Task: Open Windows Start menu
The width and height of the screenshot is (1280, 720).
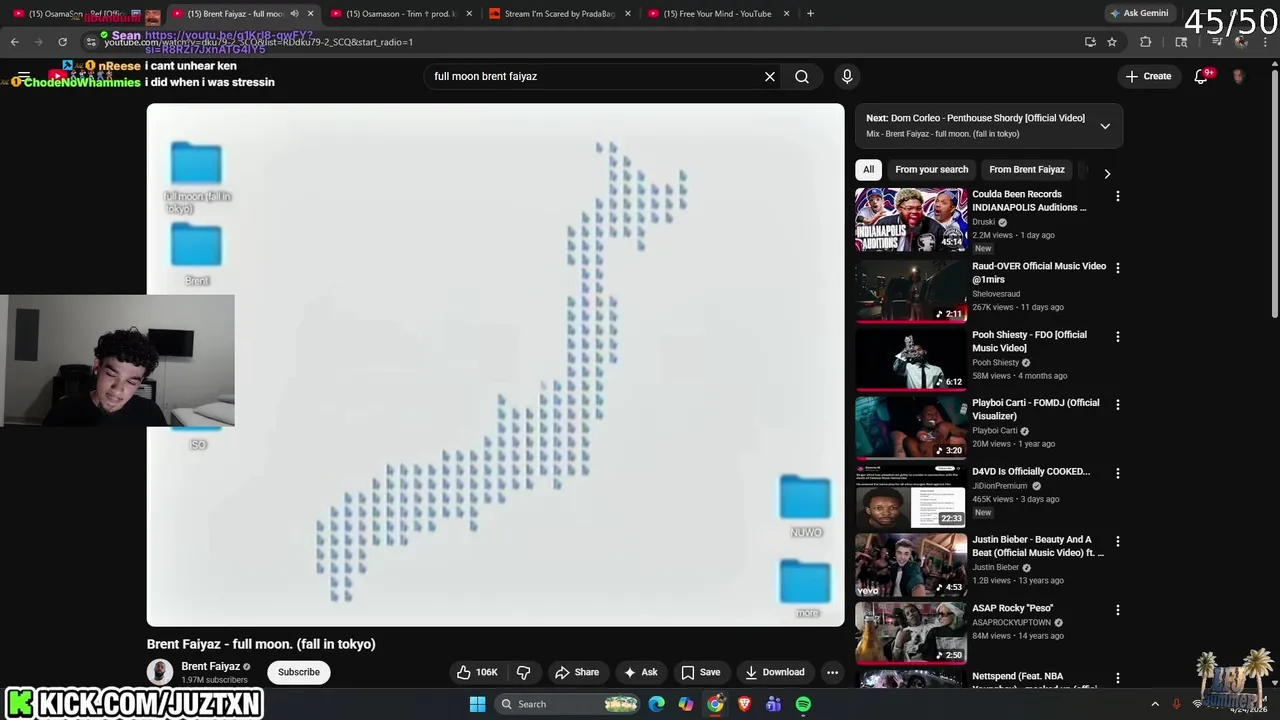Action: point(478,704)
